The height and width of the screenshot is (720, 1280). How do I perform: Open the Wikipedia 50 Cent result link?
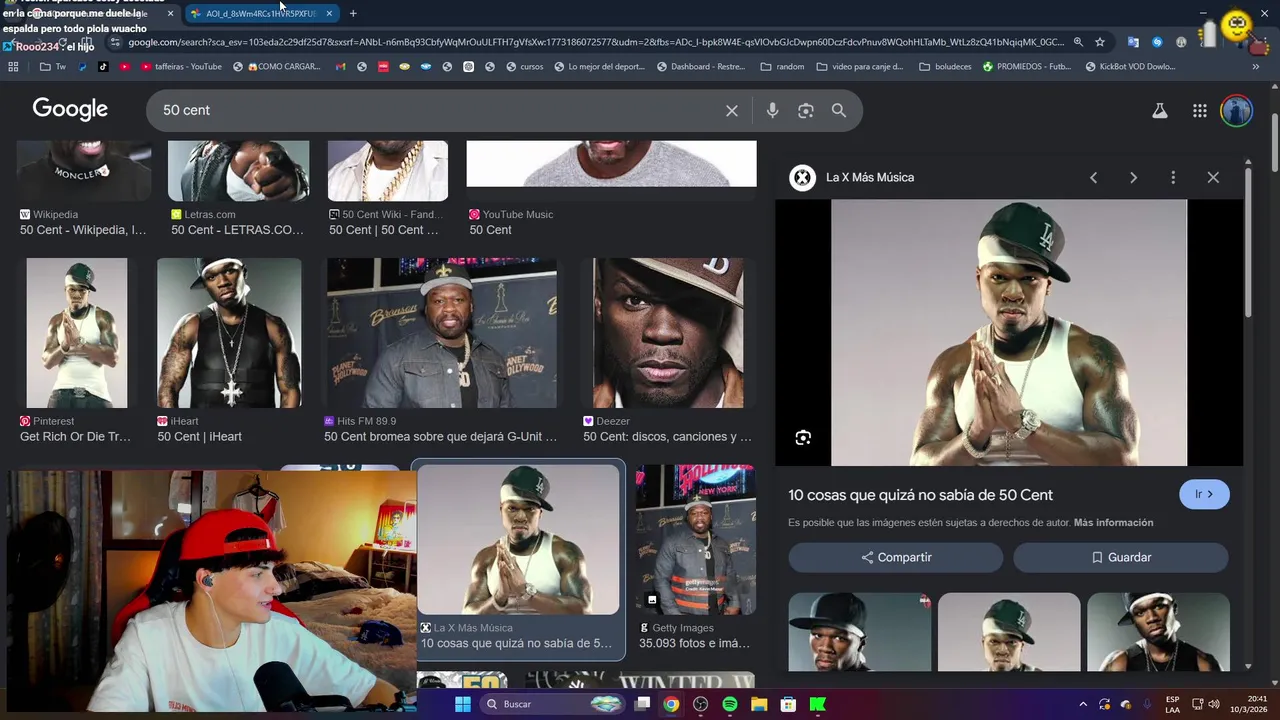(x=83, y=230)
